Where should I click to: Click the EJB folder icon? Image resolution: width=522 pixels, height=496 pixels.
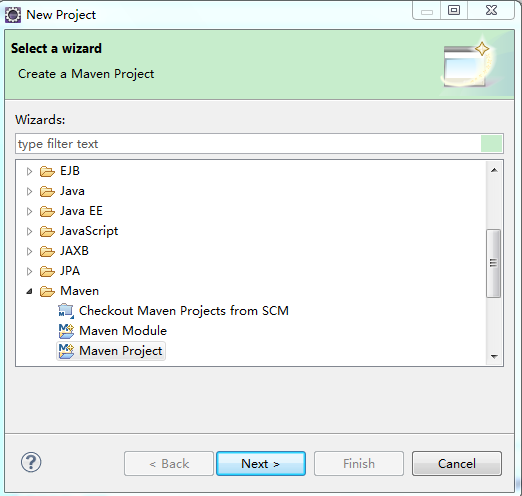(x=47, y=171)
